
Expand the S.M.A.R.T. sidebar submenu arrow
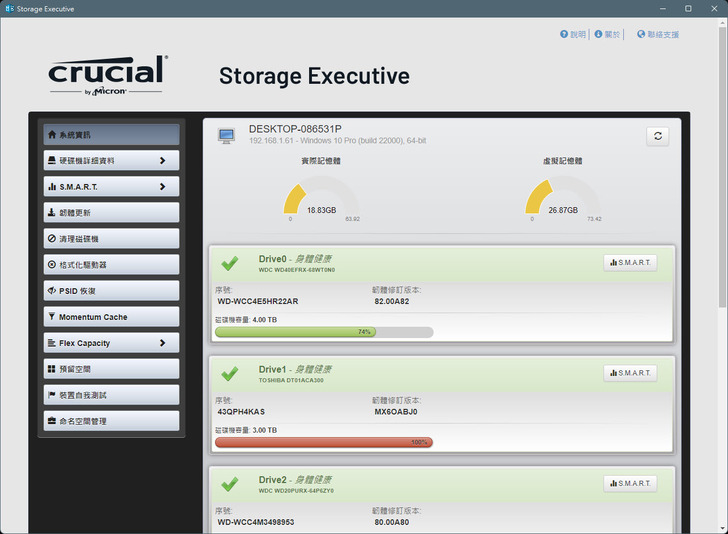pyautogui.click(x=162, y=186)
